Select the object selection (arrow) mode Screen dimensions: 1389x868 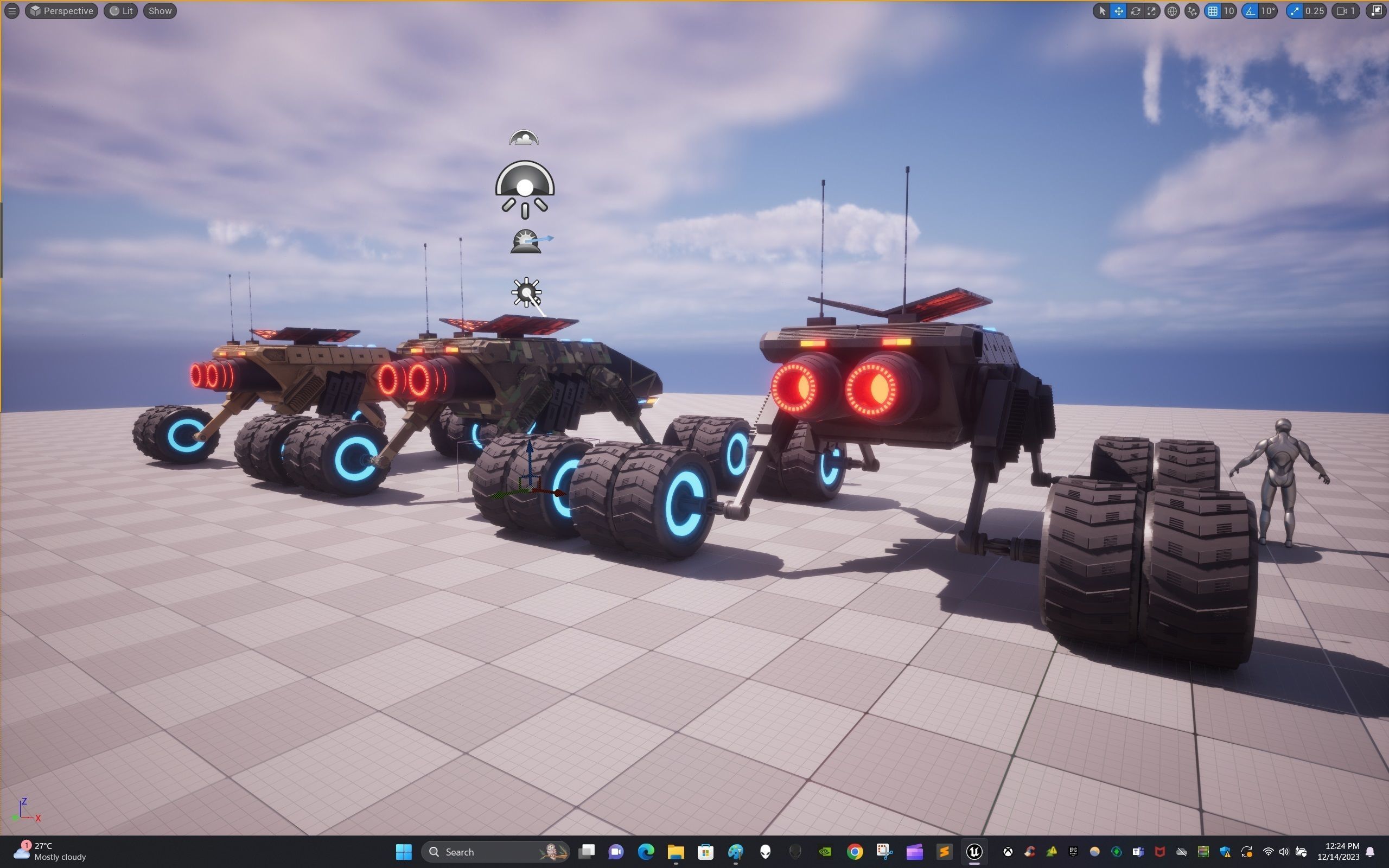(x=1101, y=11)
